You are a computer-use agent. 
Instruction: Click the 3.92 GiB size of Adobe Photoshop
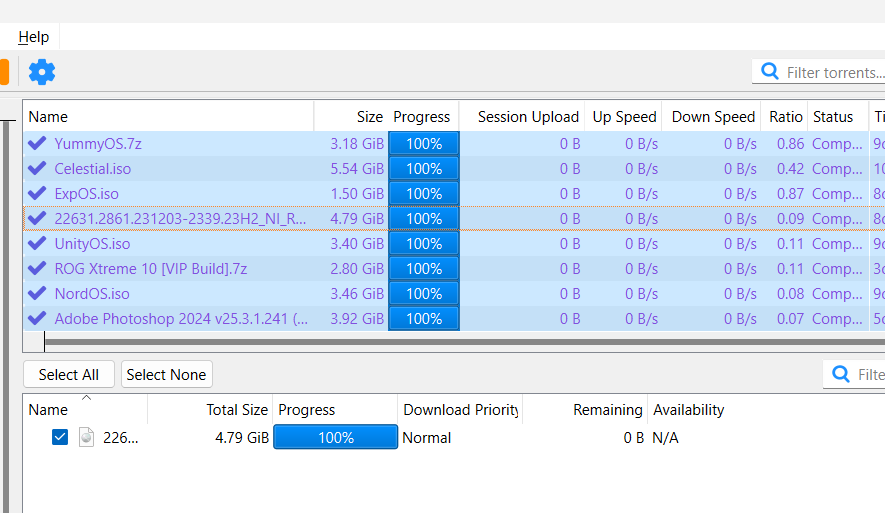[x=357, y=318]
